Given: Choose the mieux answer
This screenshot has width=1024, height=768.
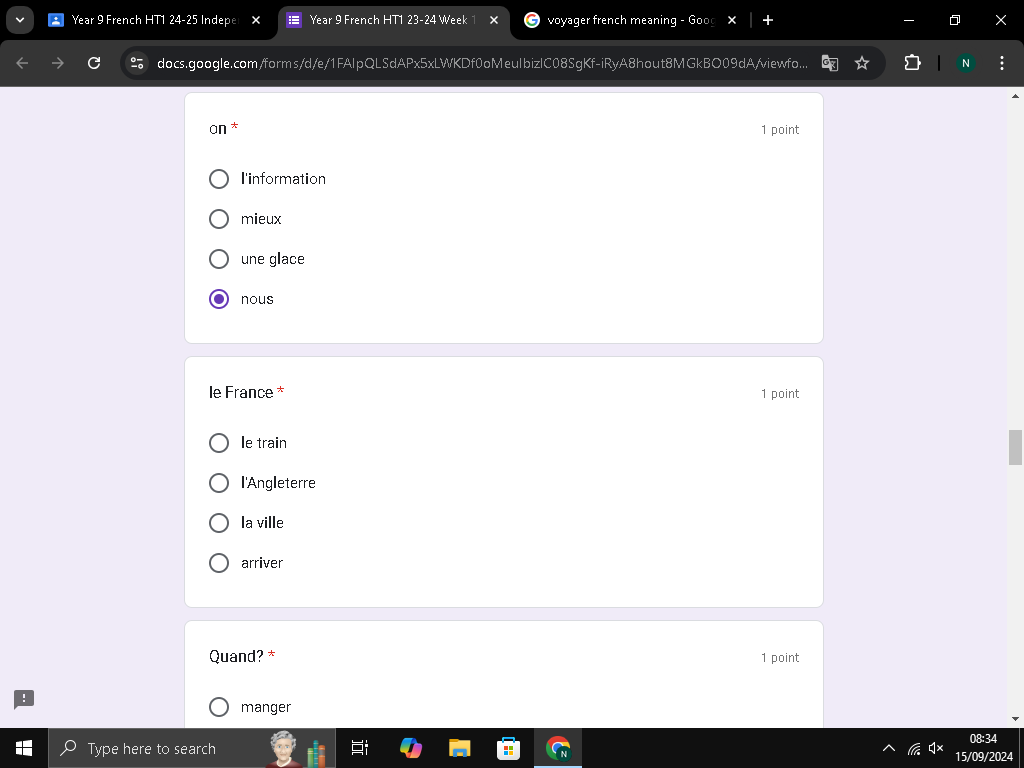Looking at the screenshot, I should pos(219,219).
